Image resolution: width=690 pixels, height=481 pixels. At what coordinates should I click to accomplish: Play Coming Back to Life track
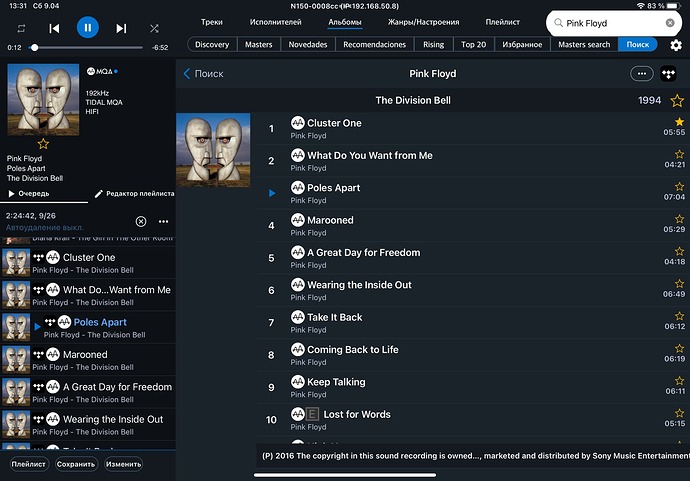click(473, 355)
